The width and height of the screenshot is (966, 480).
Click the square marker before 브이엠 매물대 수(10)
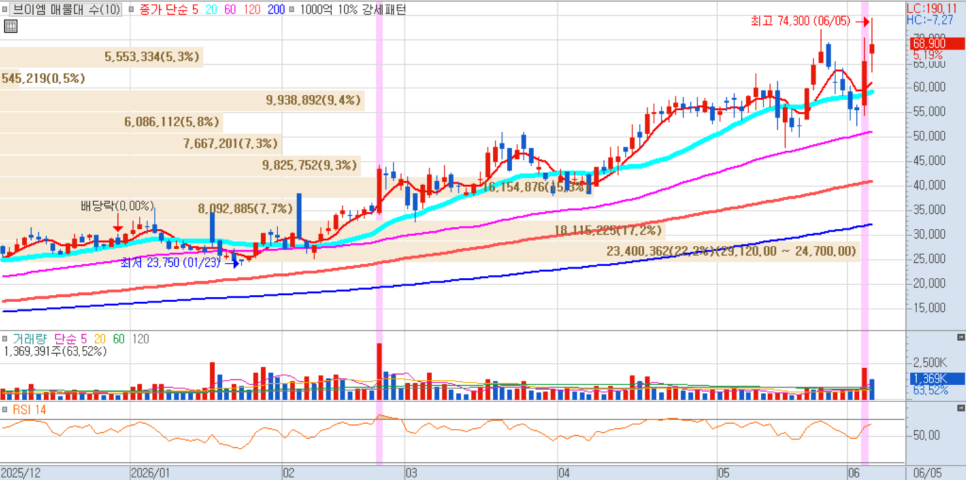(5, 9)
